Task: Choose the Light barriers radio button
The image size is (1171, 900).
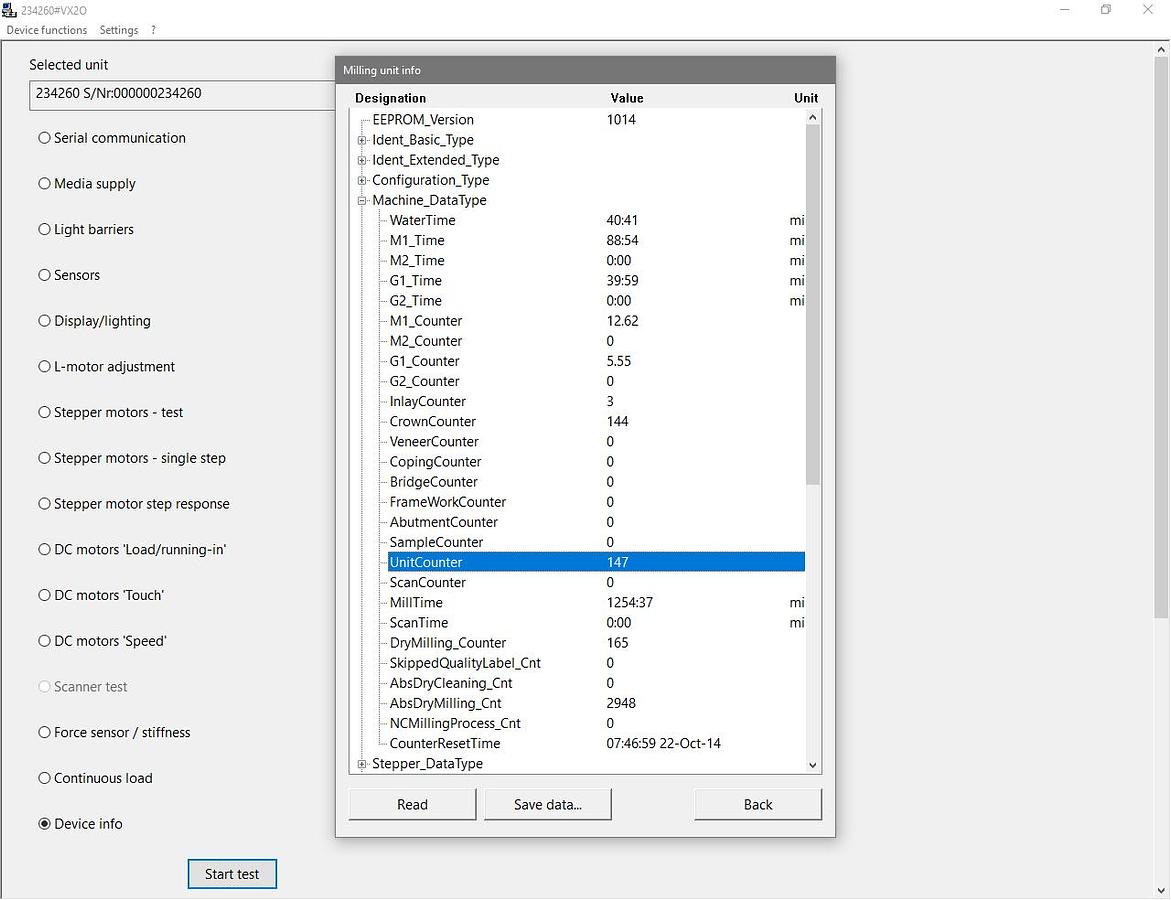Action: [45, 230]
